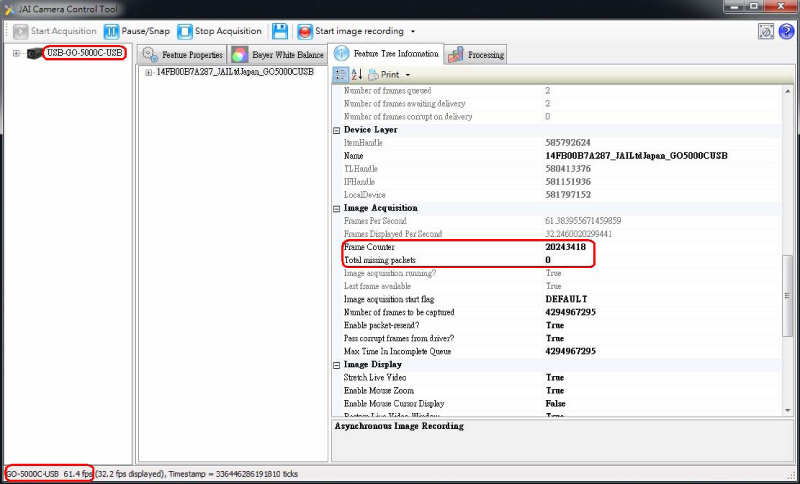Click the property grid scroll up arrow

coord(787,91)
